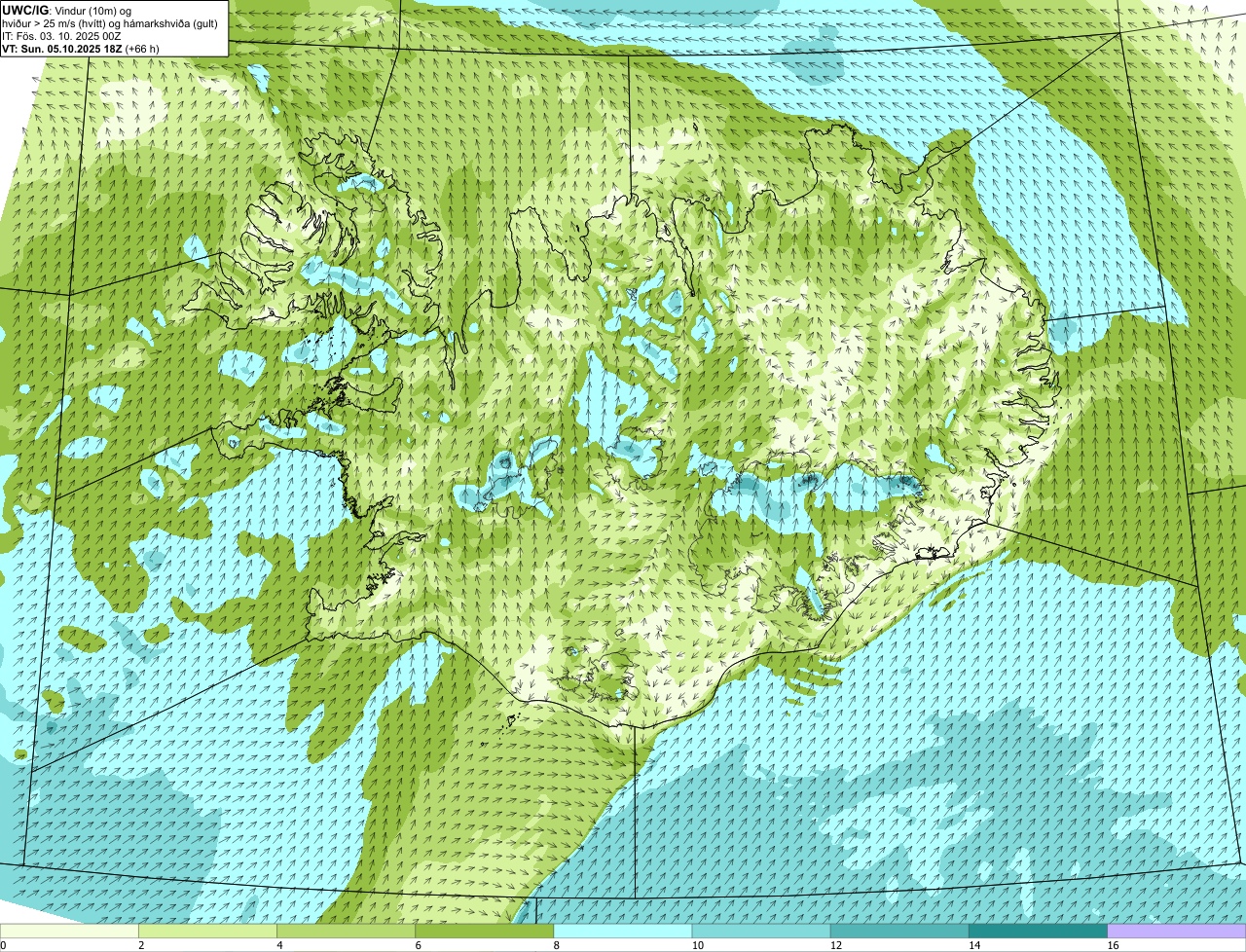
Task: Click the scale label "2"
Action: point(141,945)
